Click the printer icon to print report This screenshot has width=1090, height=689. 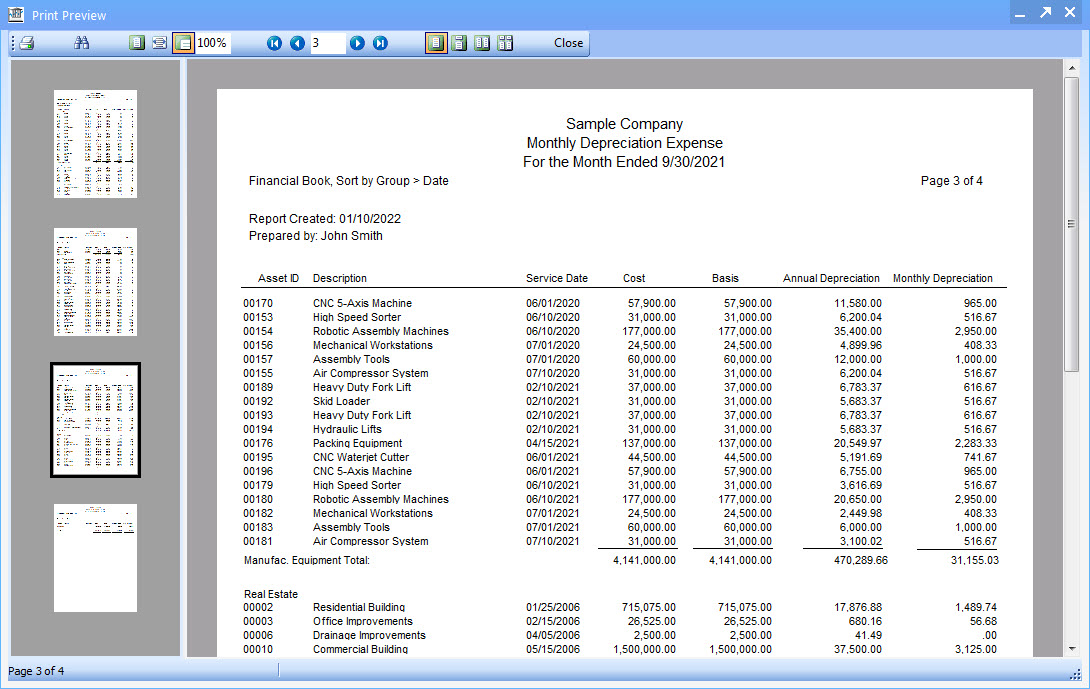click(x=27, y=43)
